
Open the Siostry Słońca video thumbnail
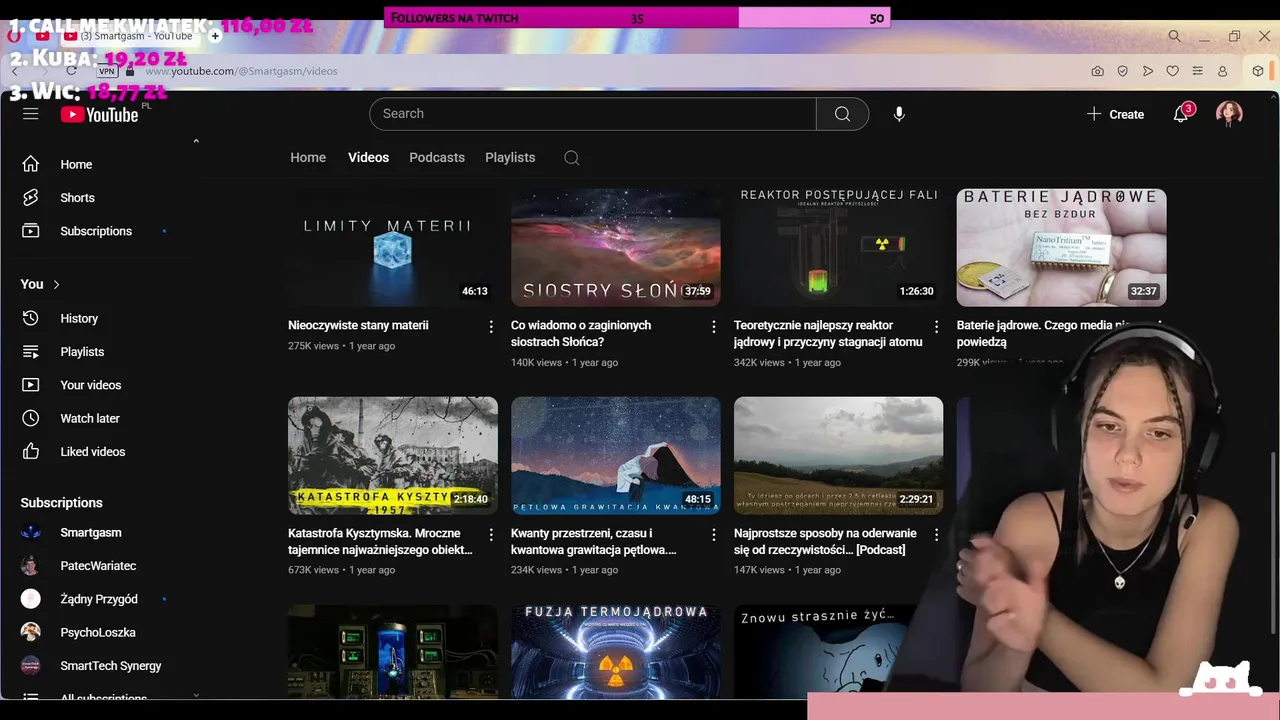pos(616,247)
